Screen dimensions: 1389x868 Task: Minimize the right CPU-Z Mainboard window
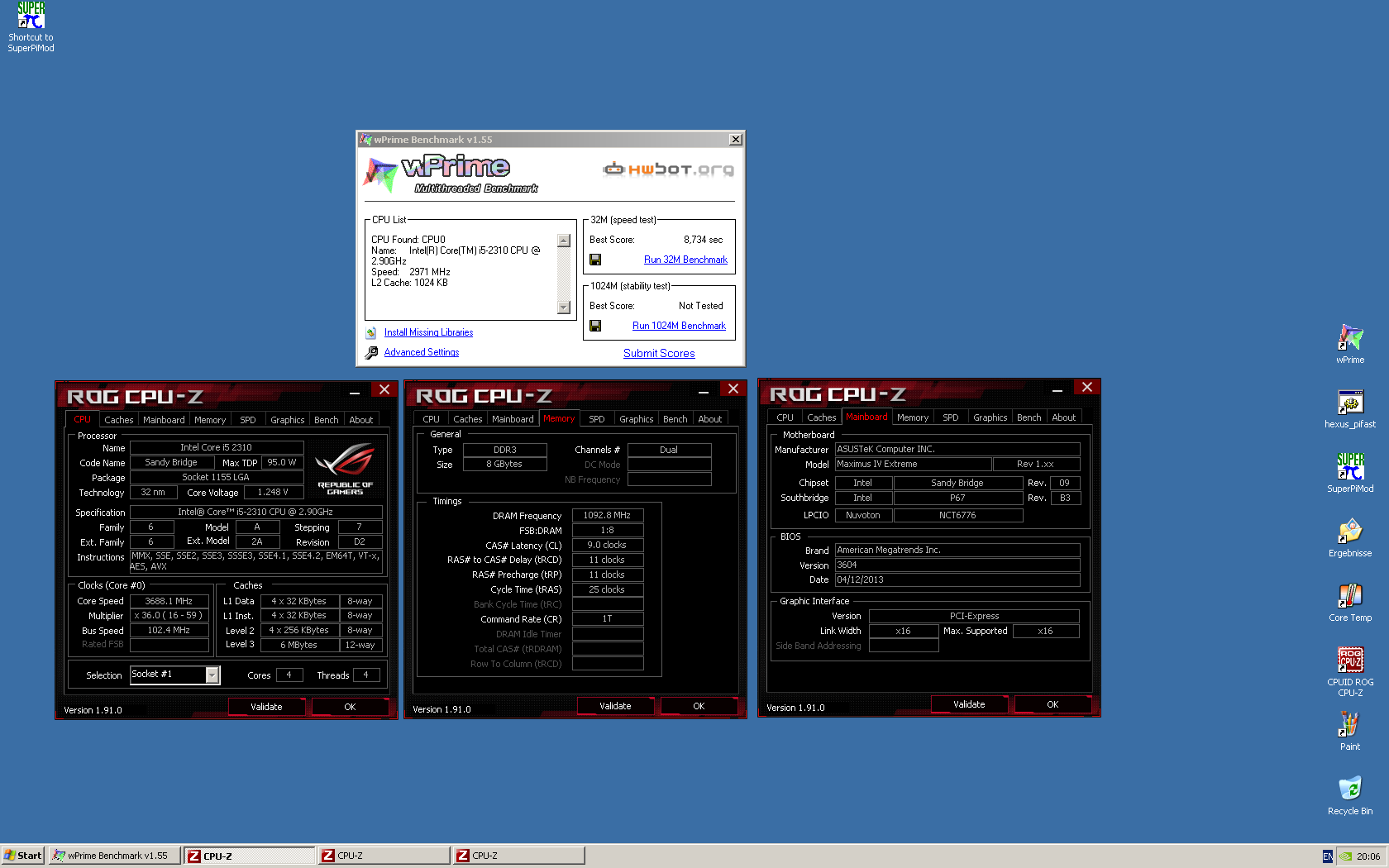(x=1057, y=389)
